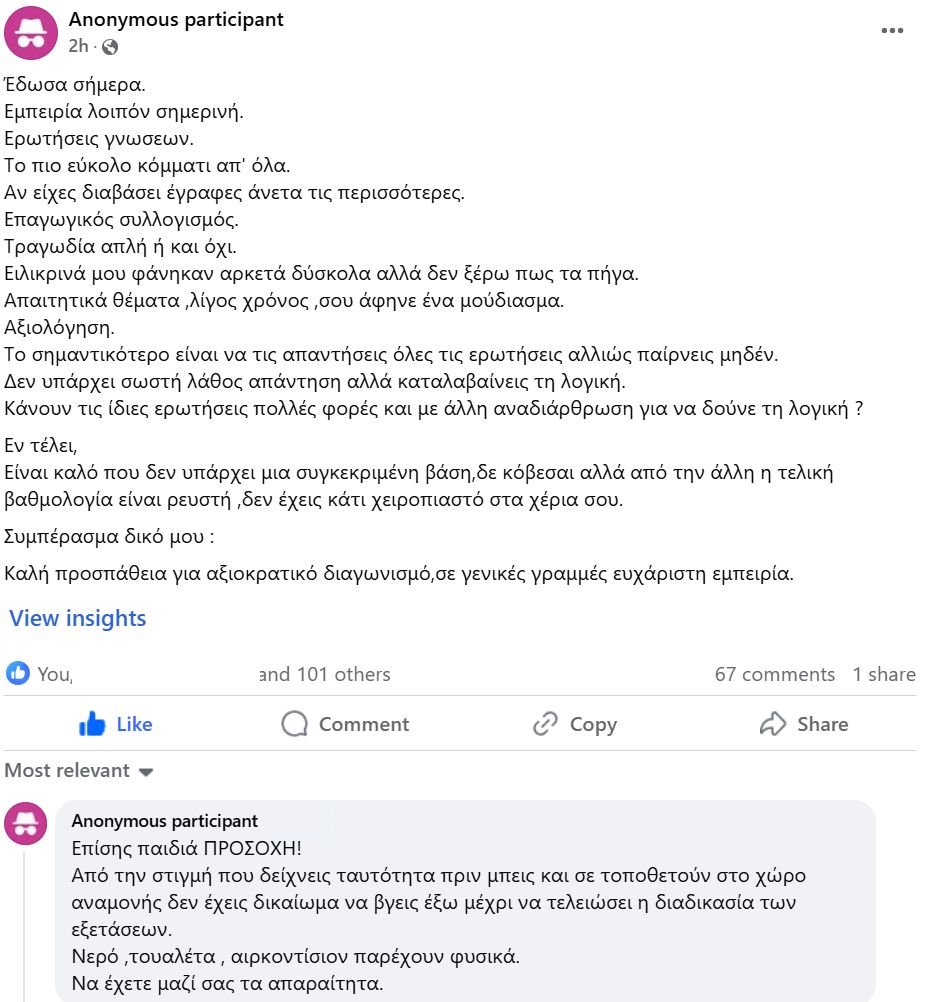Open the three-dot post options menu
Image resolution: width=927 pixels, height=1002 pixels.
[891, 28]
